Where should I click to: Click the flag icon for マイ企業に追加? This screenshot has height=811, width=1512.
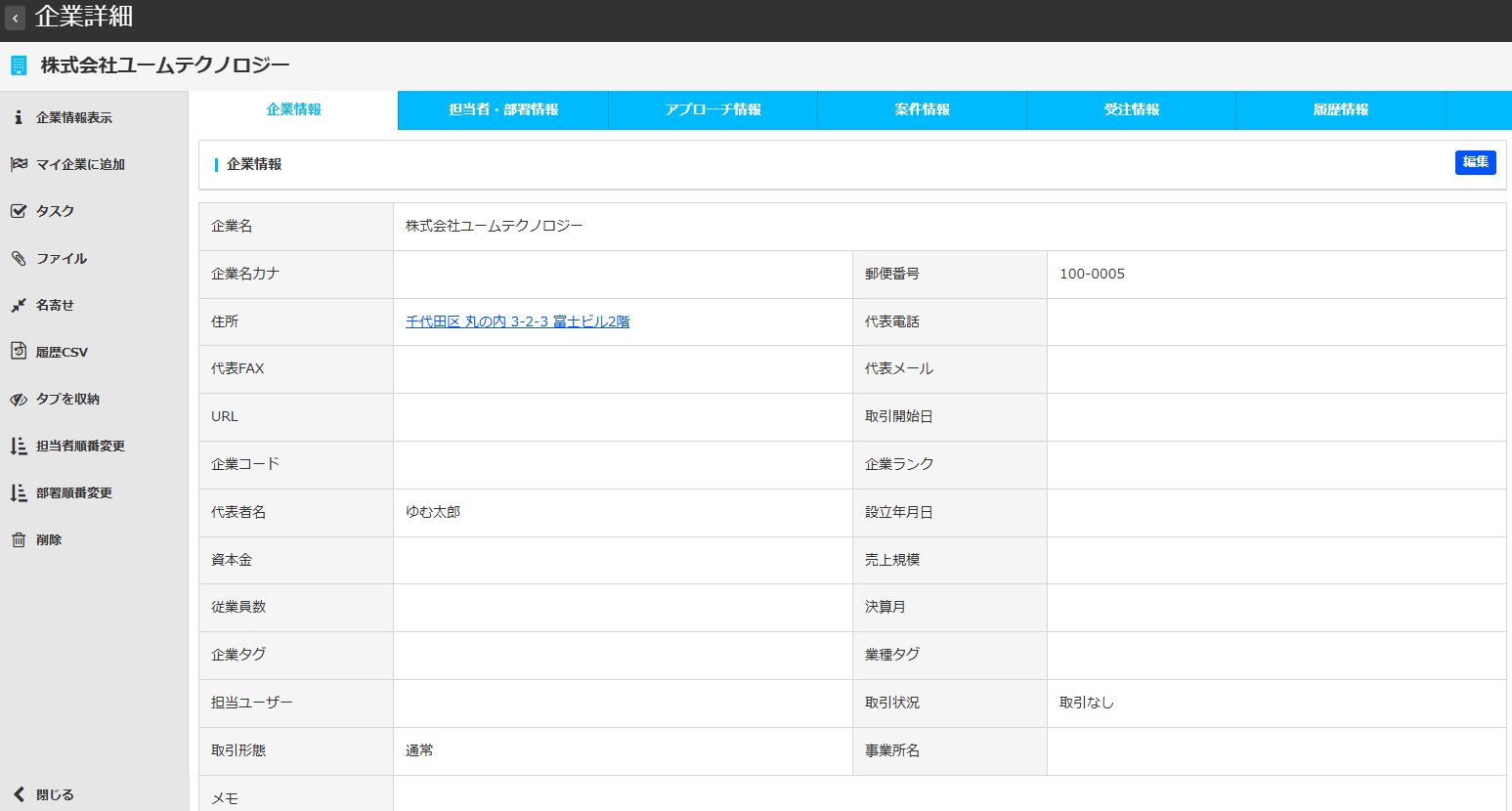[x=19, y=164]
